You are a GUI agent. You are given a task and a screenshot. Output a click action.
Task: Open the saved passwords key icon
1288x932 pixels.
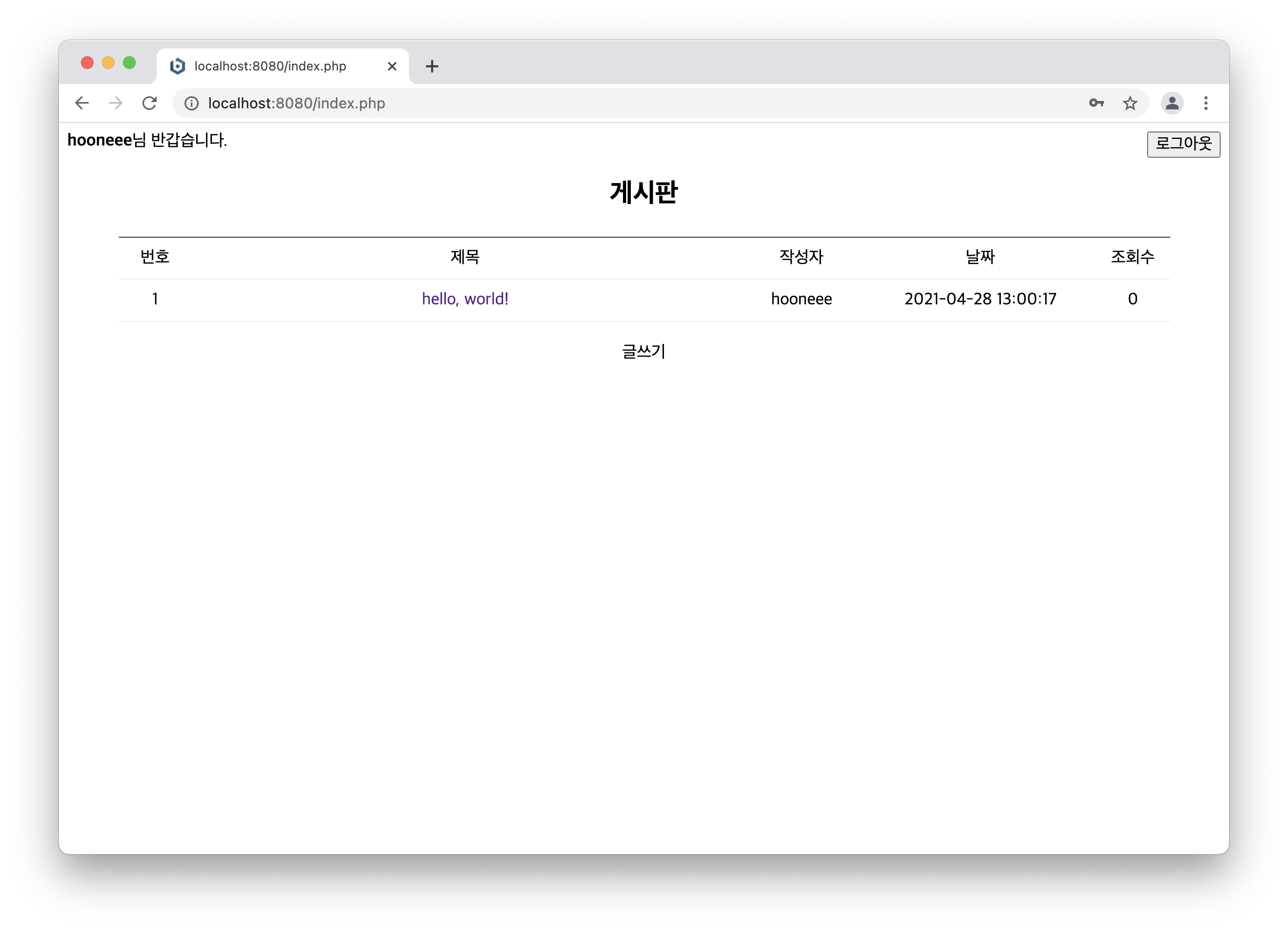click(x=1096, y=103)
